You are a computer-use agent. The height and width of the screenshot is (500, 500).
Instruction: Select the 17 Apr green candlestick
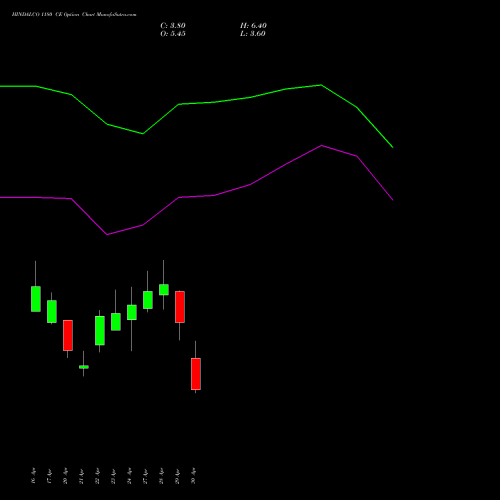pyautogui.click(x=52, y=311)
